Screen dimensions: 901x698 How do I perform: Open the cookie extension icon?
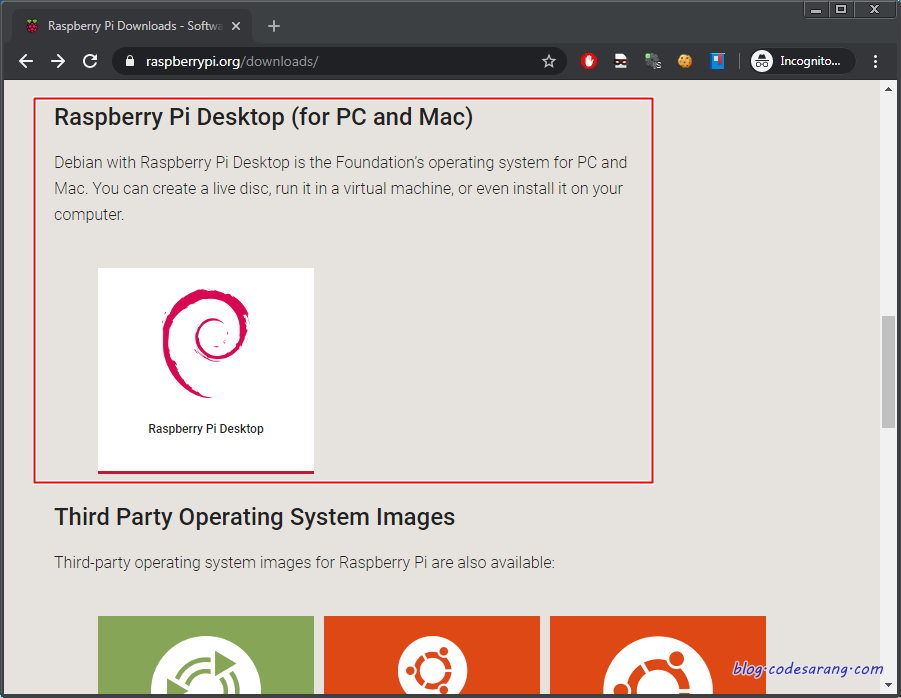pyautogui.click(x=685, y=61)
